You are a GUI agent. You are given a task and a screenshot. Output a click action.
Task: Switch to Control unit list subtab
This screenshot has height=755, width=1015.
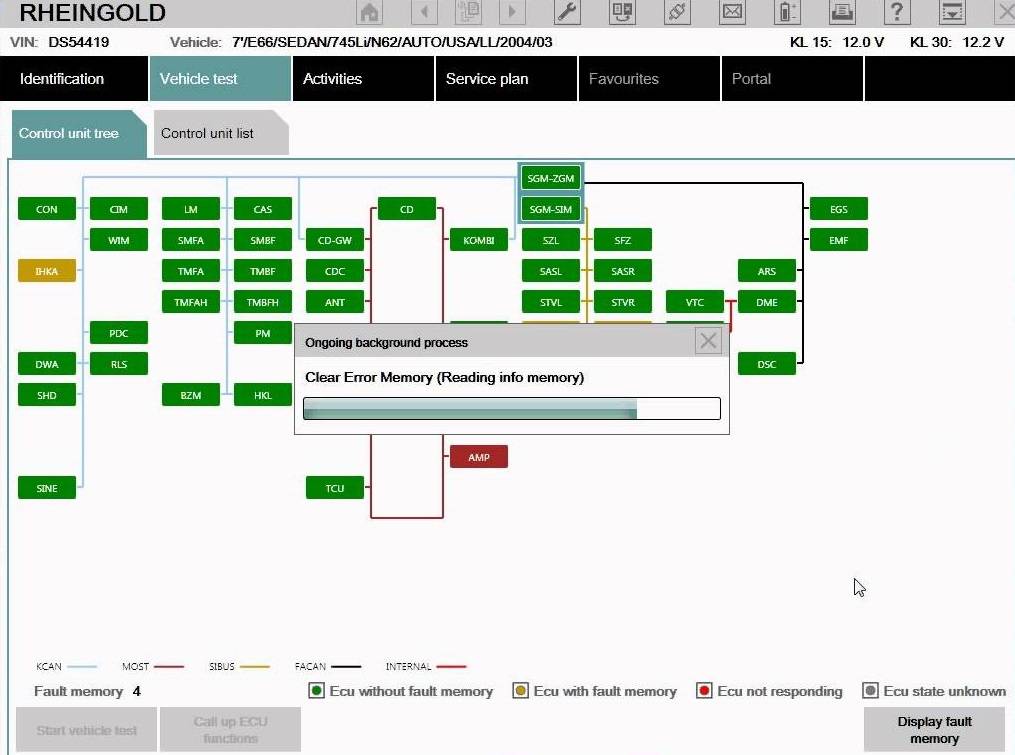click(x=221, y=133)
